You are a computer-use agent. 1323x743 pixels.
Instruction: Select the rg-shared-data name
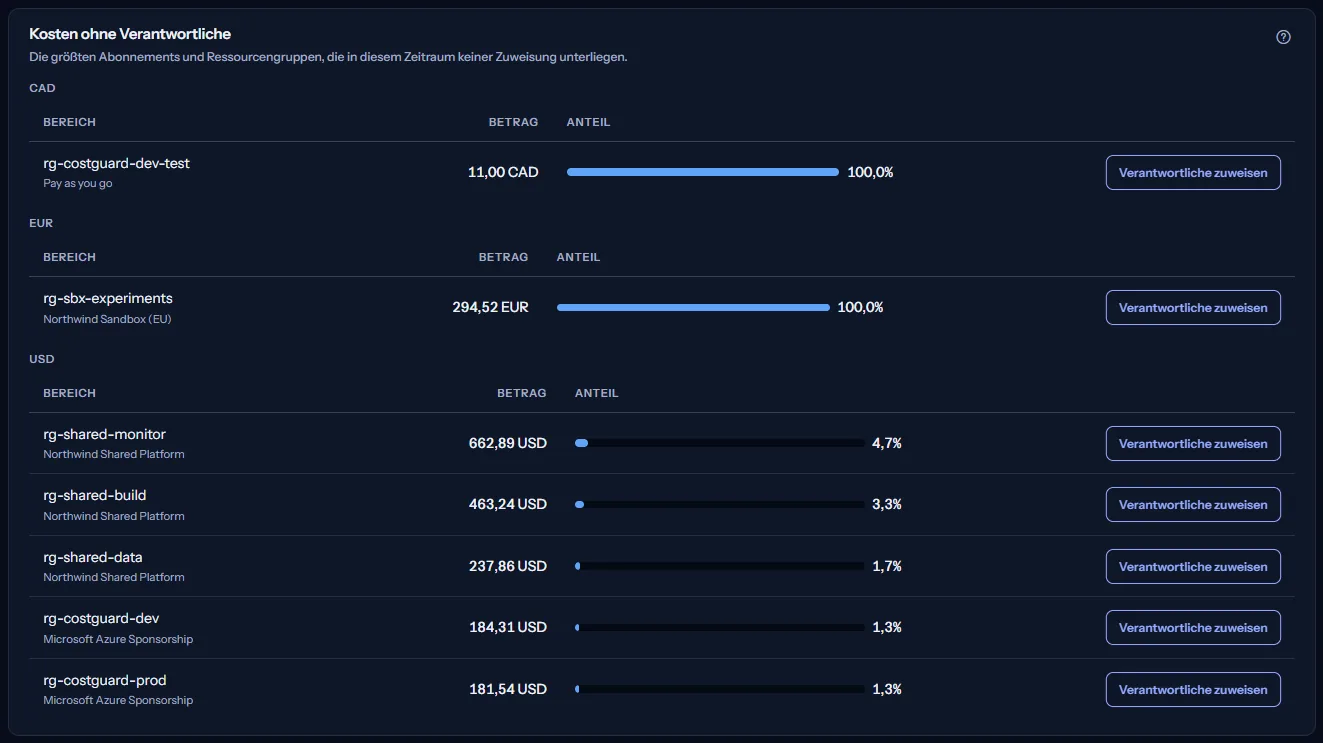pos(93,557)
